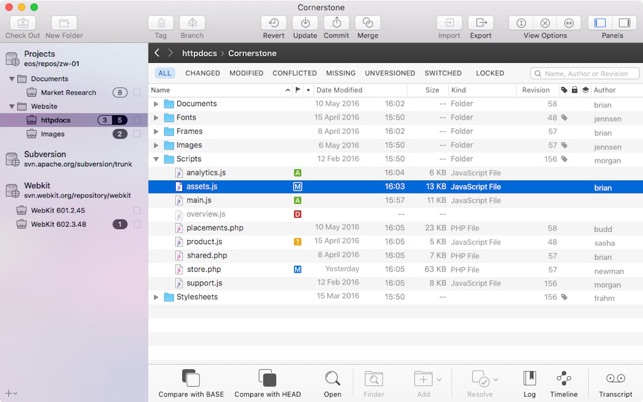This screenshot has height=402, width=643.
Task: Select the store.php file row
Action: [395, 269]
